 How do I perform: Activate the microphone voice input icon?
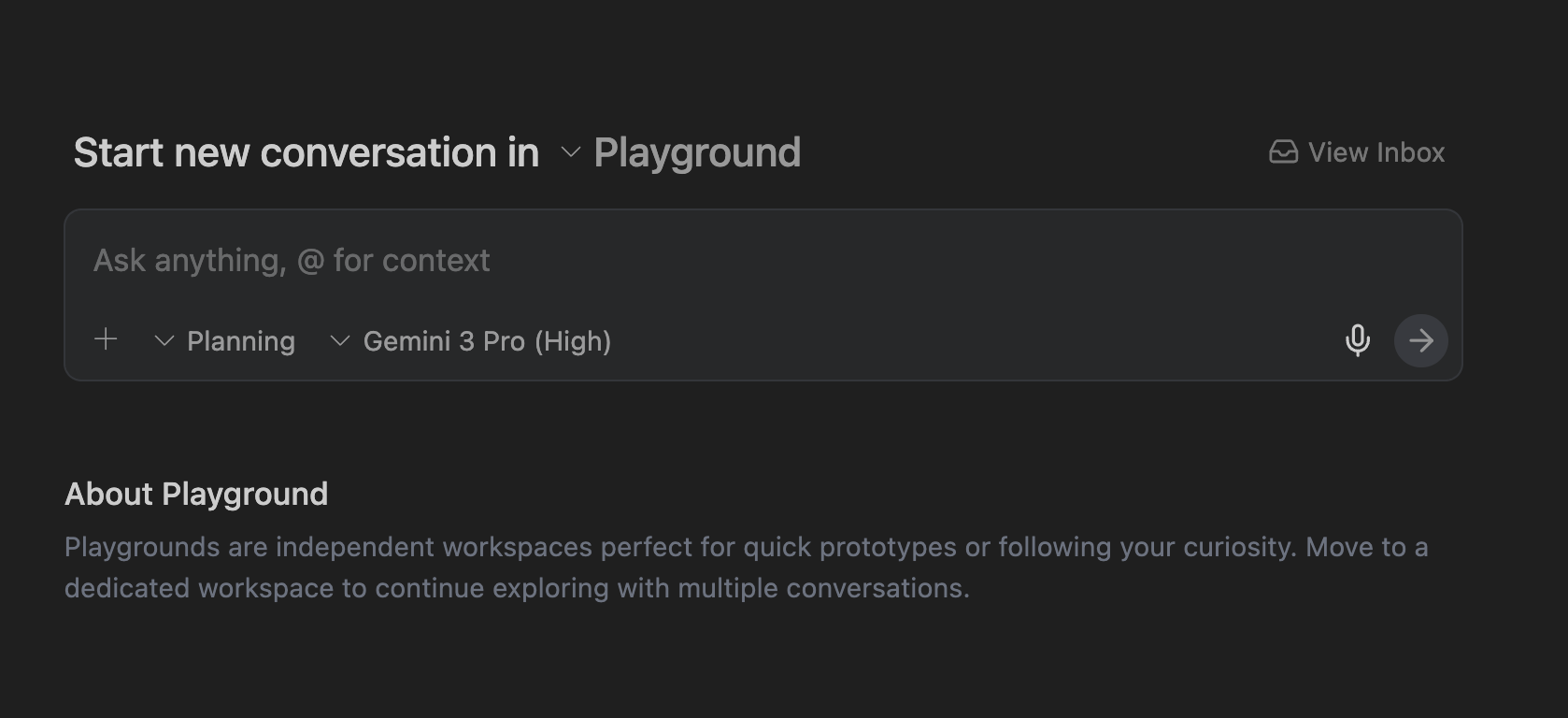pos(1357,340)
